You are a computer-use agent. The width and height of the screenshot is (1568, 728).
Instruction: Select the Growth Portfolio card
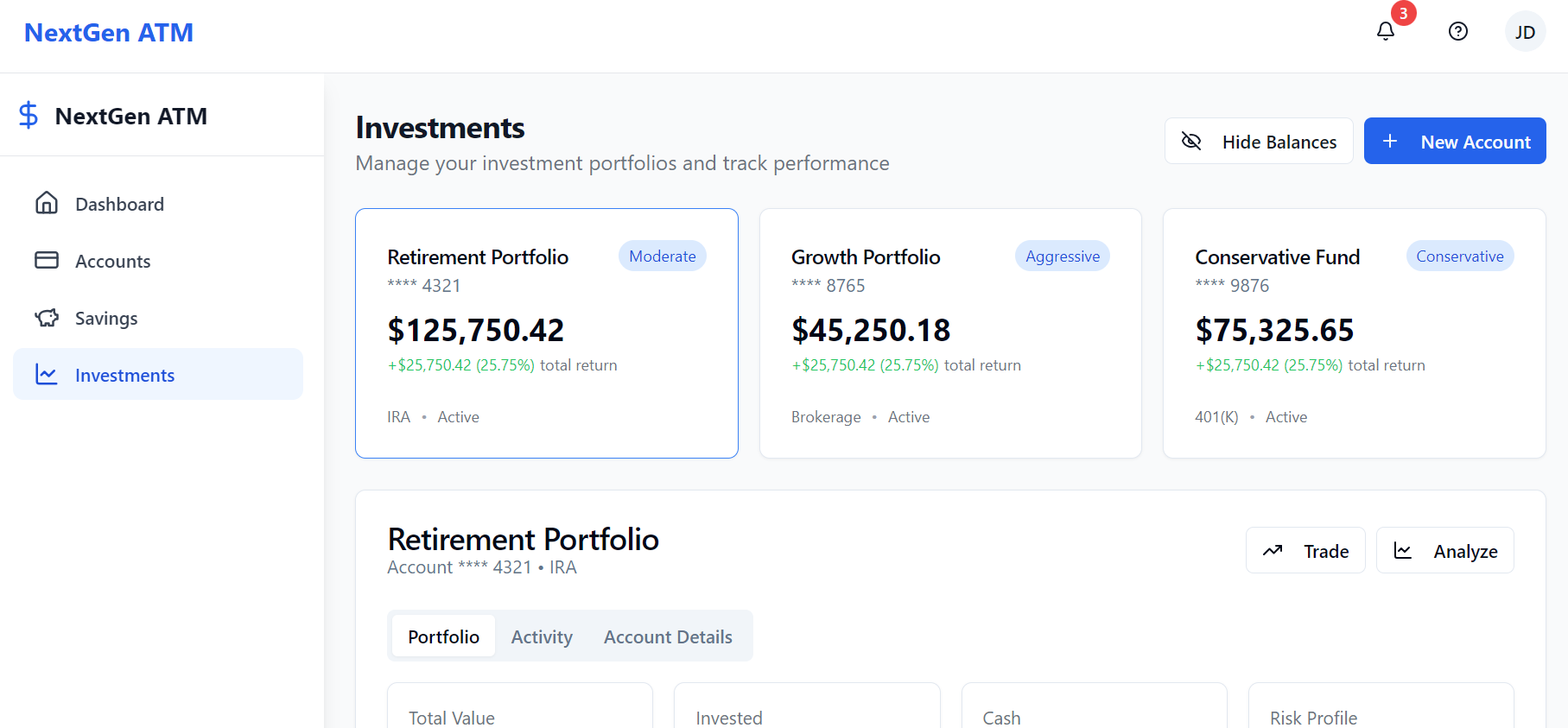click(950, 333)
